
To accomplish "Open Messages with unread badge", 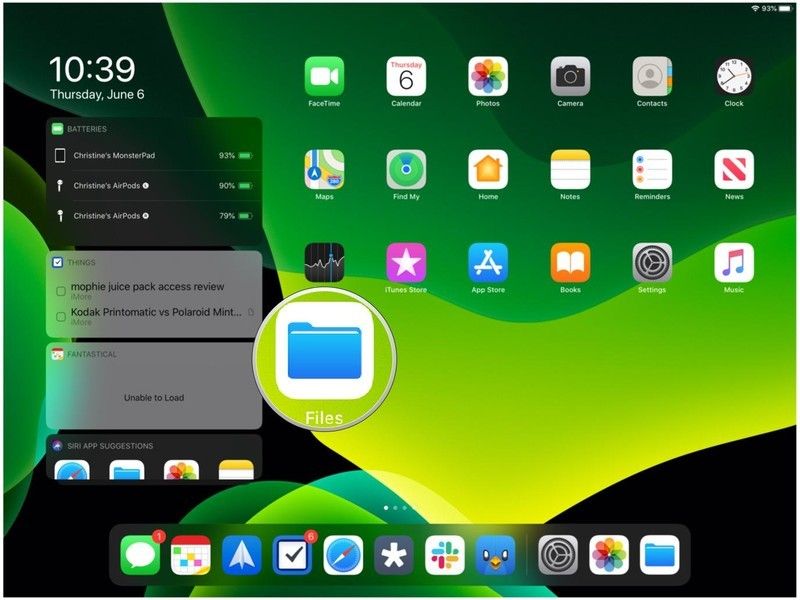I will point(140,555).
